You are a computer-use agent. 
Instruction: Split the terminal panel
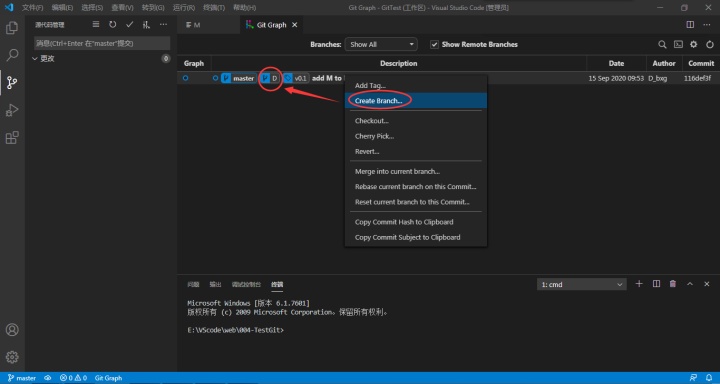(656, 284)
